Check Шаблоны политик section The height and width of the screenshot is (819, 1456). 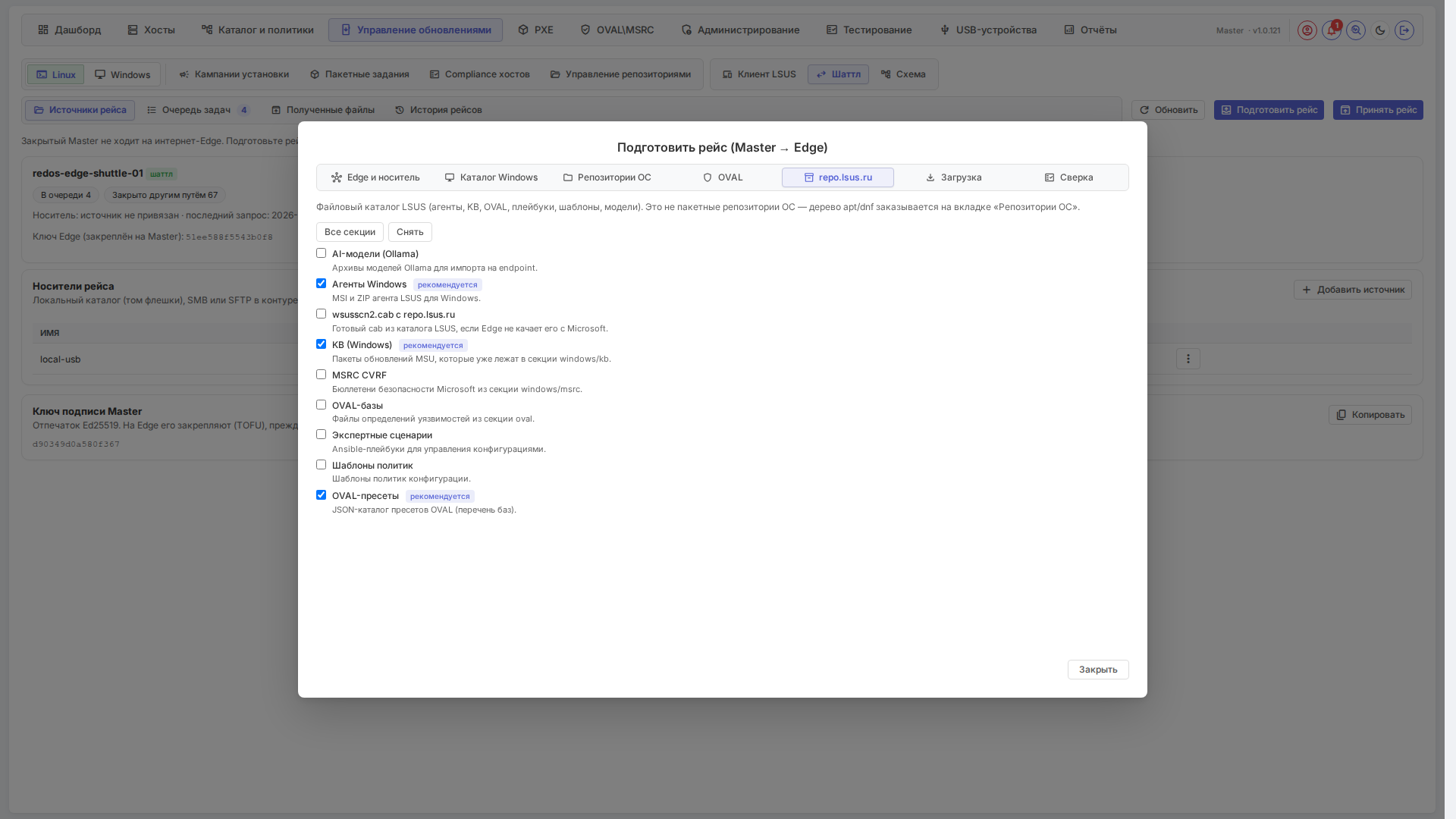pyautogui.click(x=321, y=465)
